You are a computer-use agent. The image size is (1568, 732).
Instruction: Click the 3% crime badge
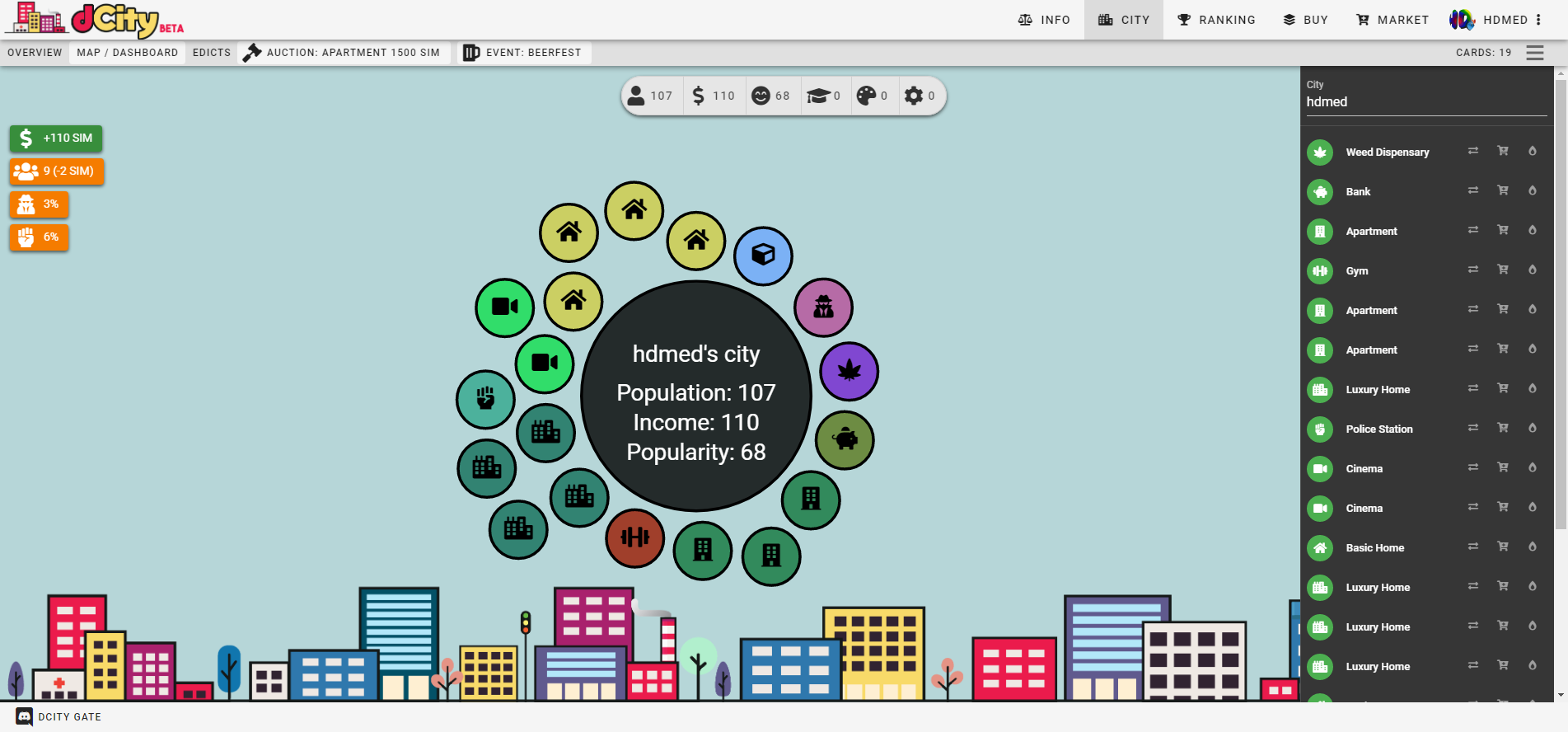click(39, 204)
